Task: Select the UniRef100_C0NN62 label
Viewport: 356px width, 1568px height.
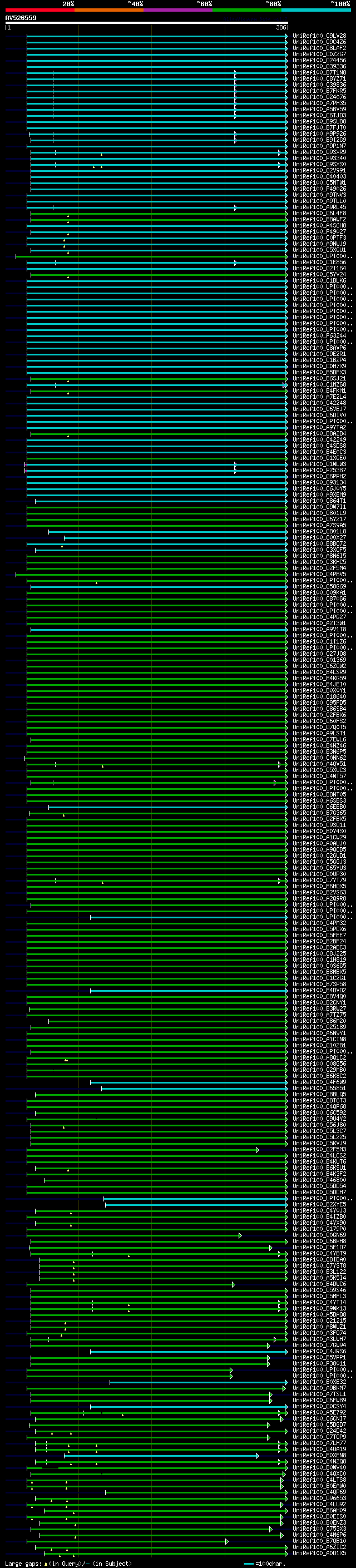Action: tap(319, 758)
